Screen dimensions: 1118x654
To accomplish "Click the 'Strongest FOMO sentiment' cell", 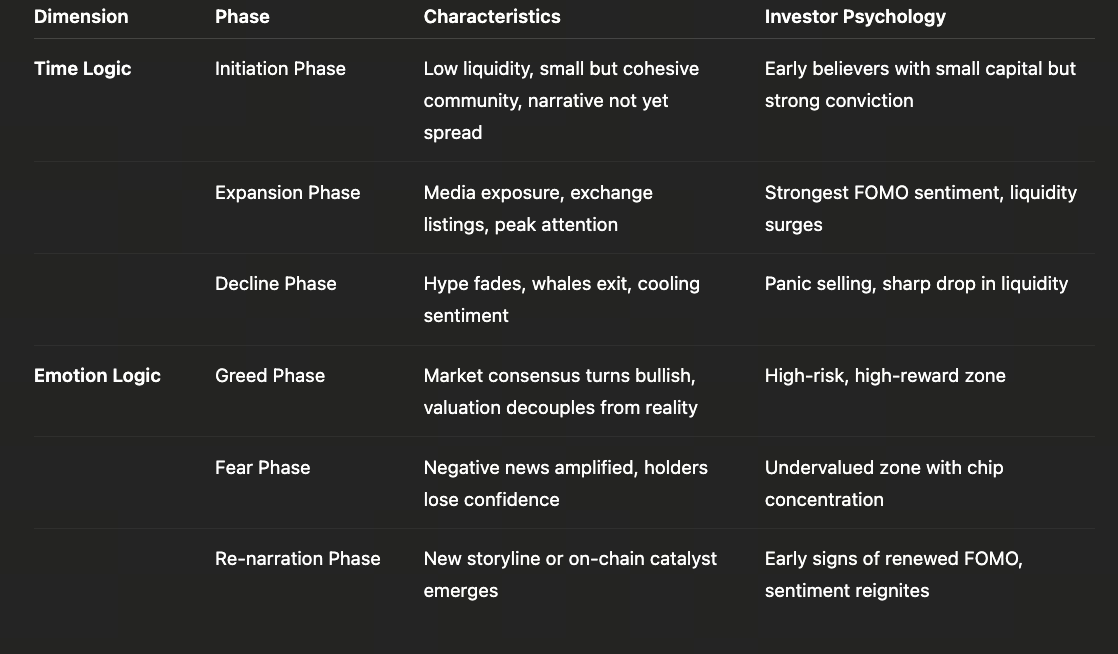I will click(x=920, y=193).
